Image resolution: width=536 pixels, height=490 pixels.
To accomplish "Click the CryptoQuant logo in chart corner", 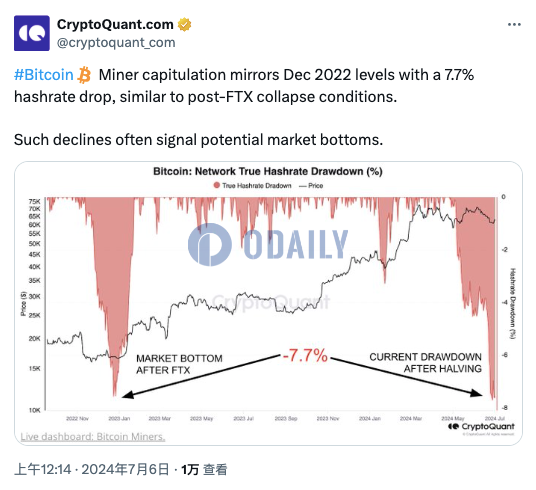I will [x=481, y=426].
